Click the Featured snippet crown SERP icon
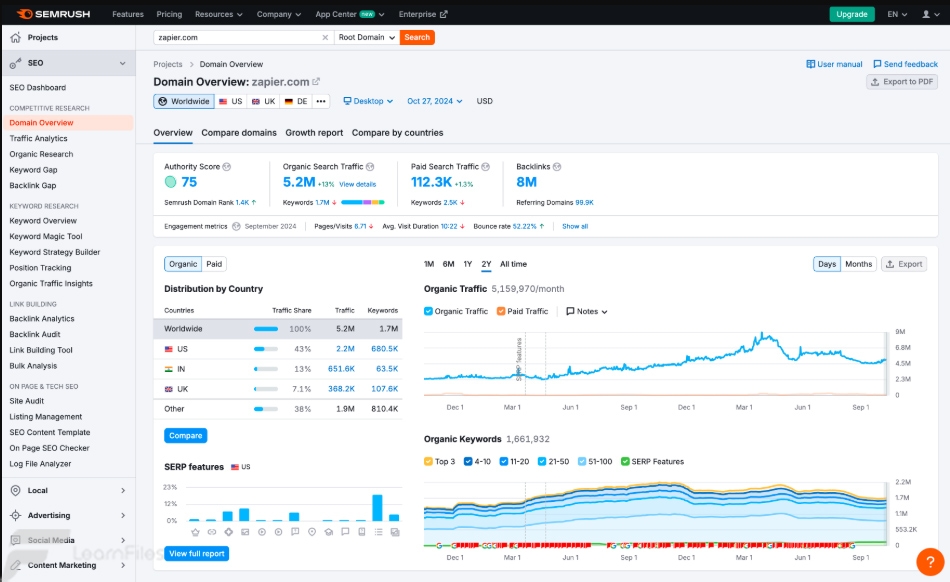This screenshot has width=950, height=582. click(x=195, y=532)
